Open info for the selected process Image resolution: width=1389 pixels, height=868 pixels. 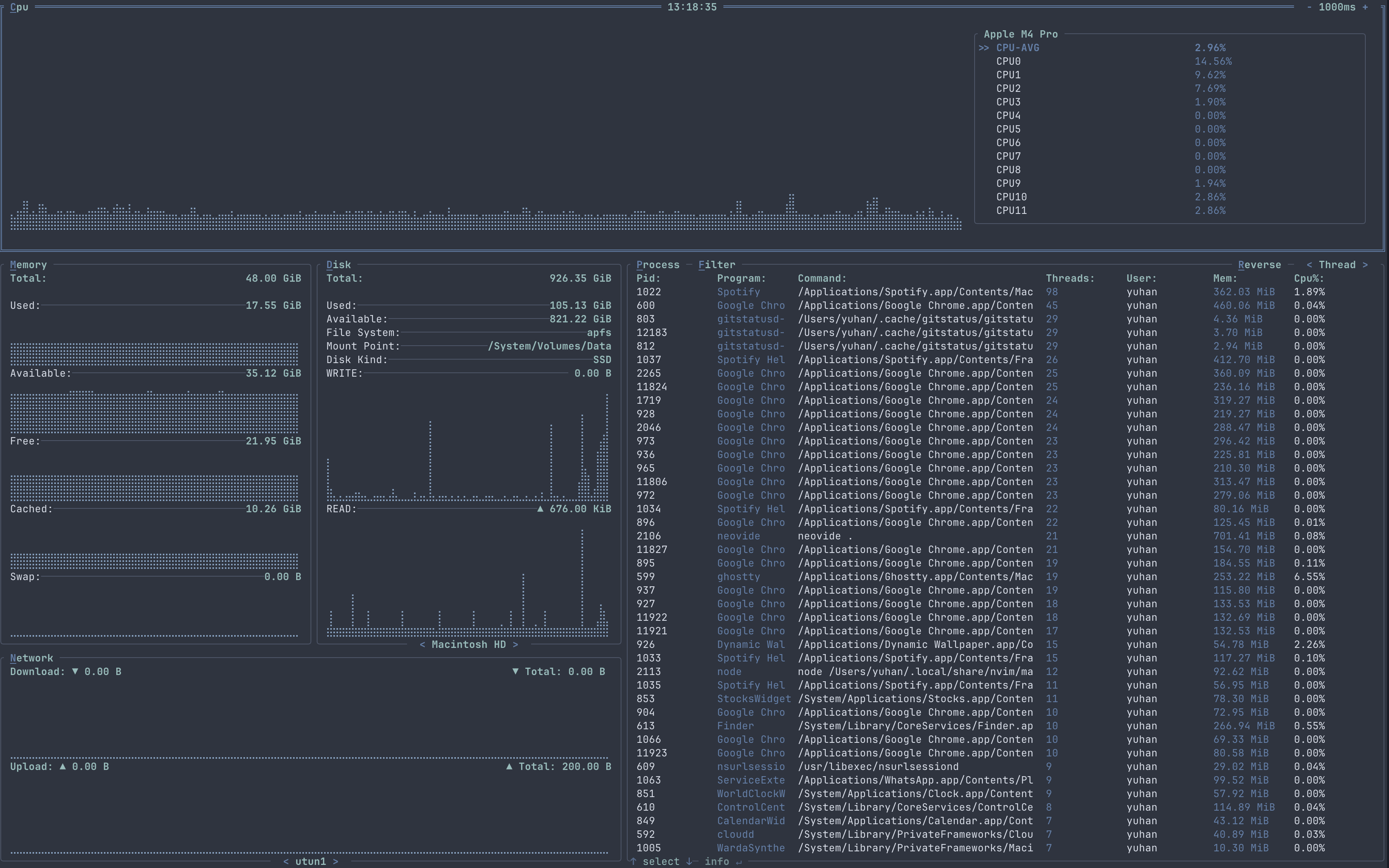coord(717,861)
